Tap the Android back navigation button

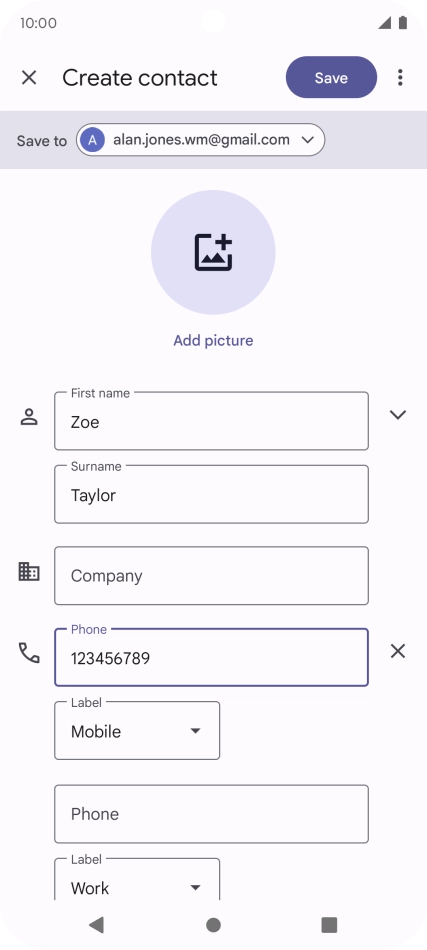[96, 924]
